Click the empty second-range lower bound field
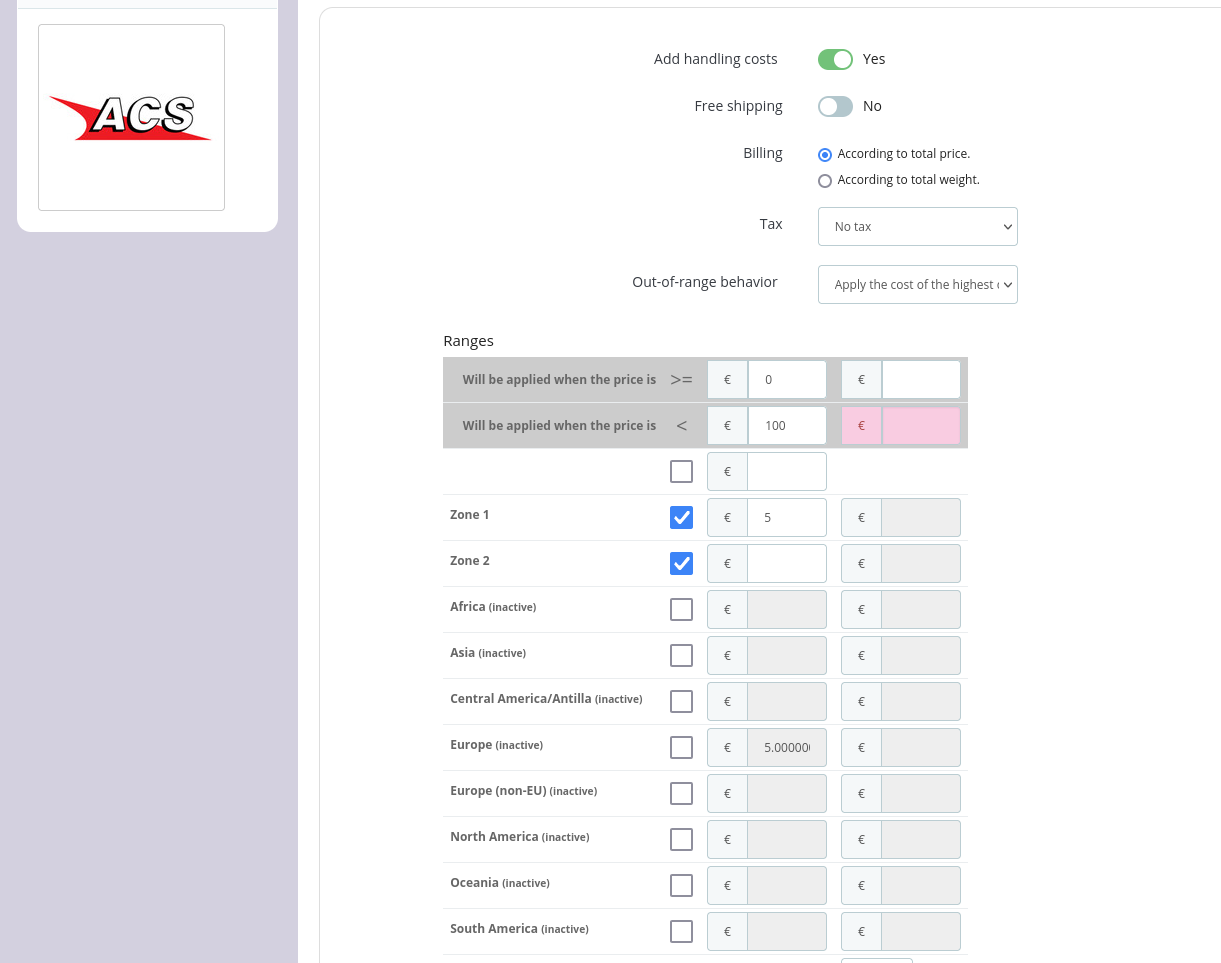 (x=921, y=380)
